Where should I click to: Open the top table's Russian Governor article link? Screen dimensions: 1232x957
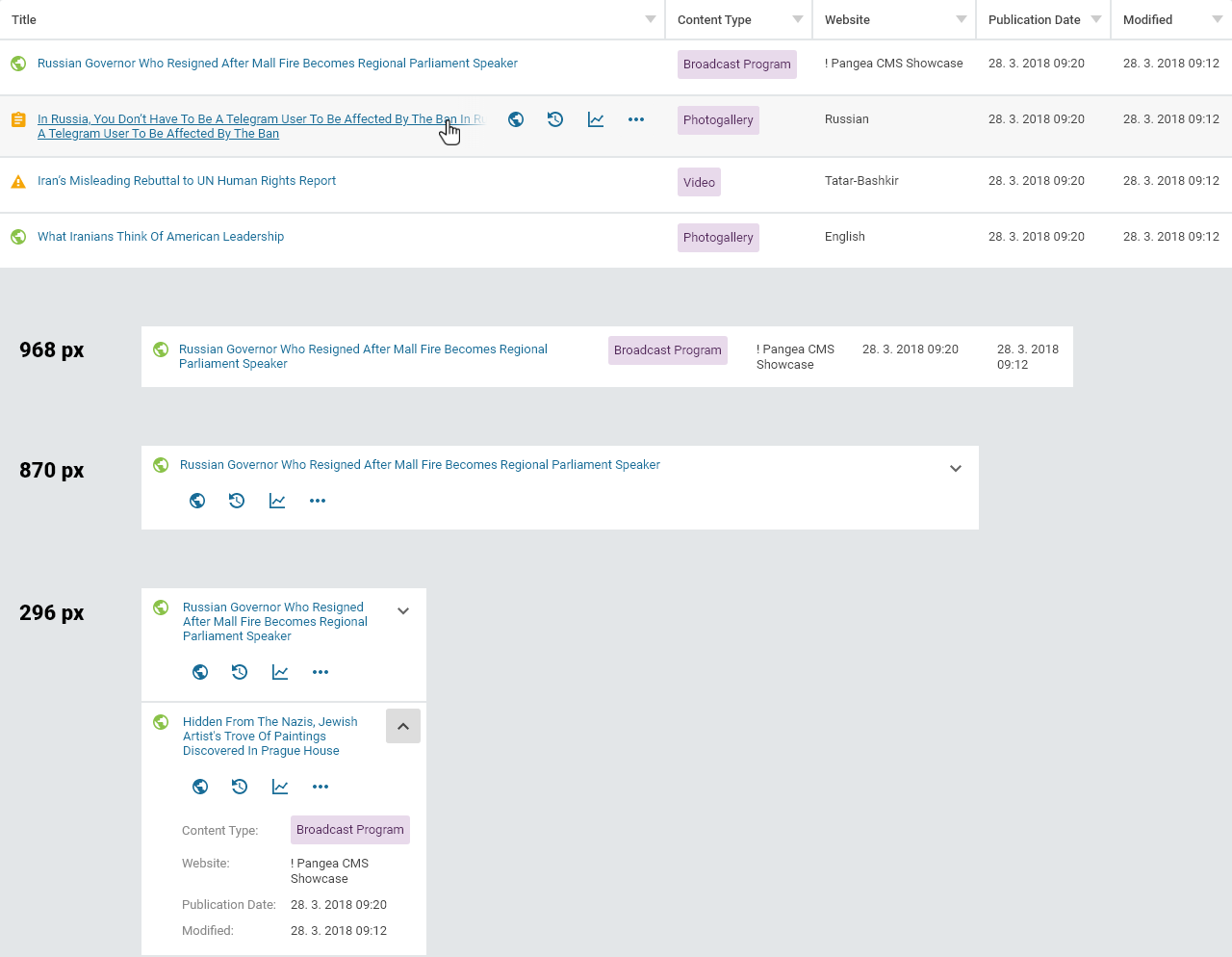coord(277,64)
